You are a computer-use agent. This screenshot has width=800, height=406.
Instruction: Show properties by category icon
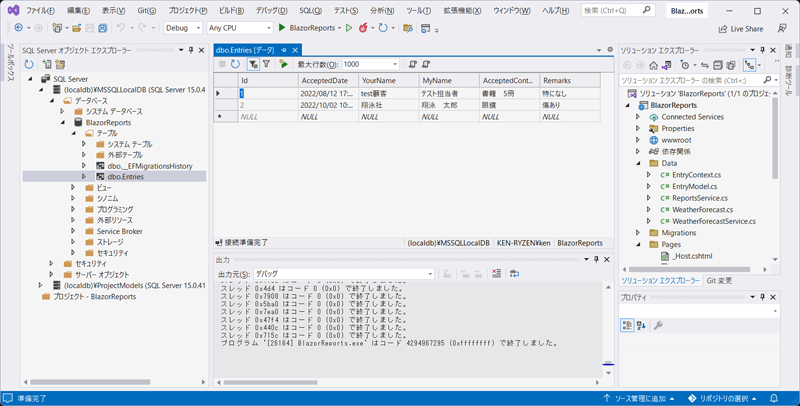pyautogui.click(x=627, y=325)
